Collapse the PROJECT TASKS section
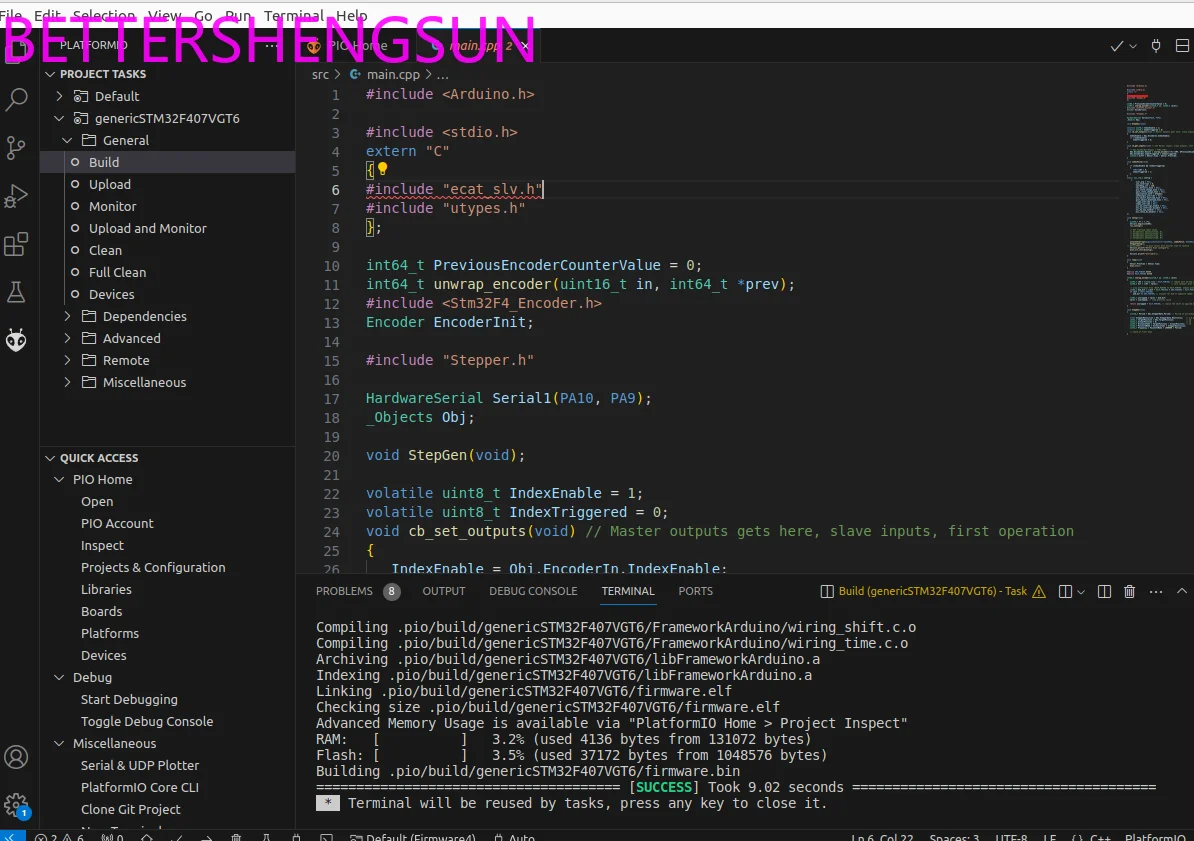 50,74
